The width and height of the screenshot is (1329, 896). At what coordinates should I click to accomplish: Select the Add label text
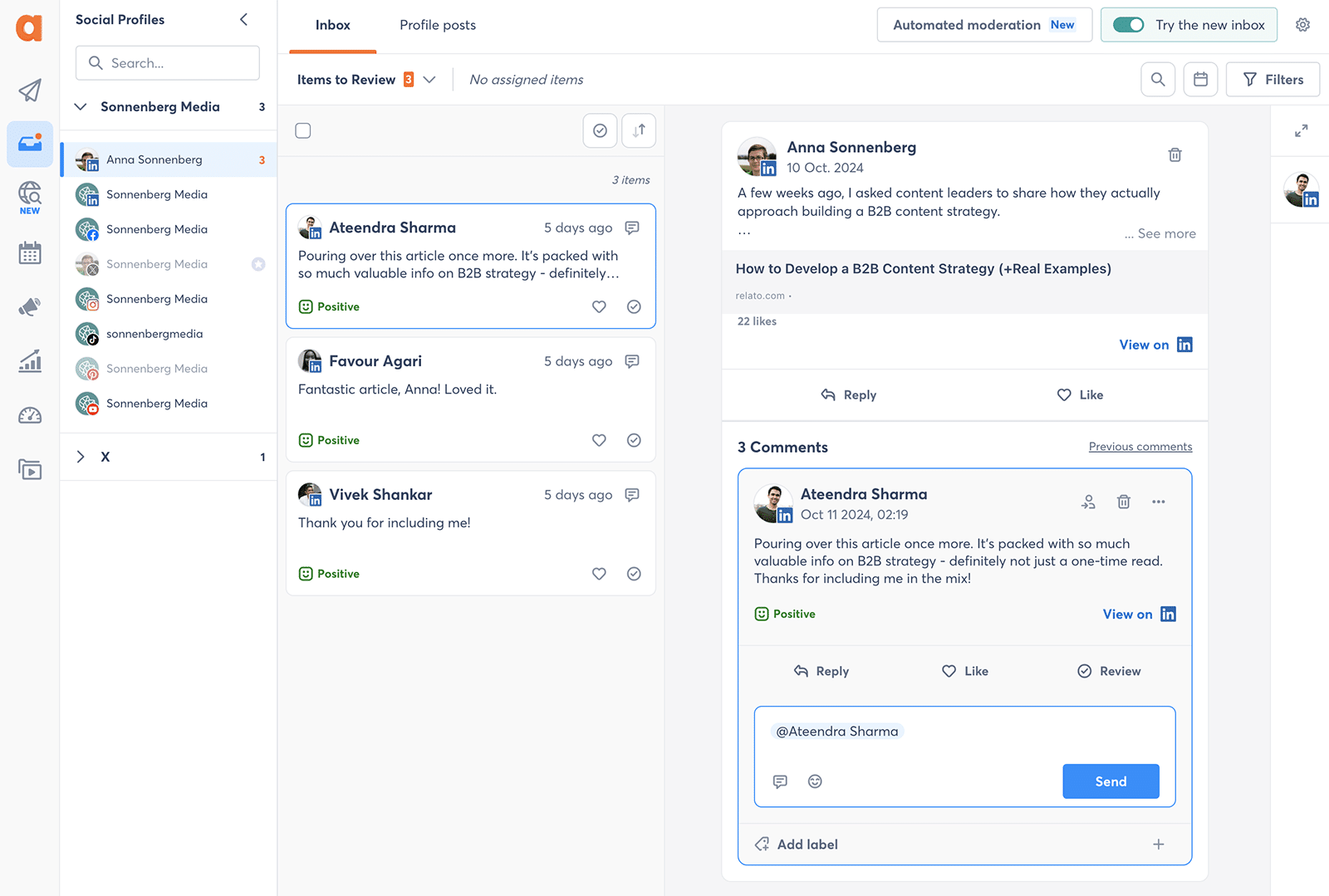[x=807, y=845]
